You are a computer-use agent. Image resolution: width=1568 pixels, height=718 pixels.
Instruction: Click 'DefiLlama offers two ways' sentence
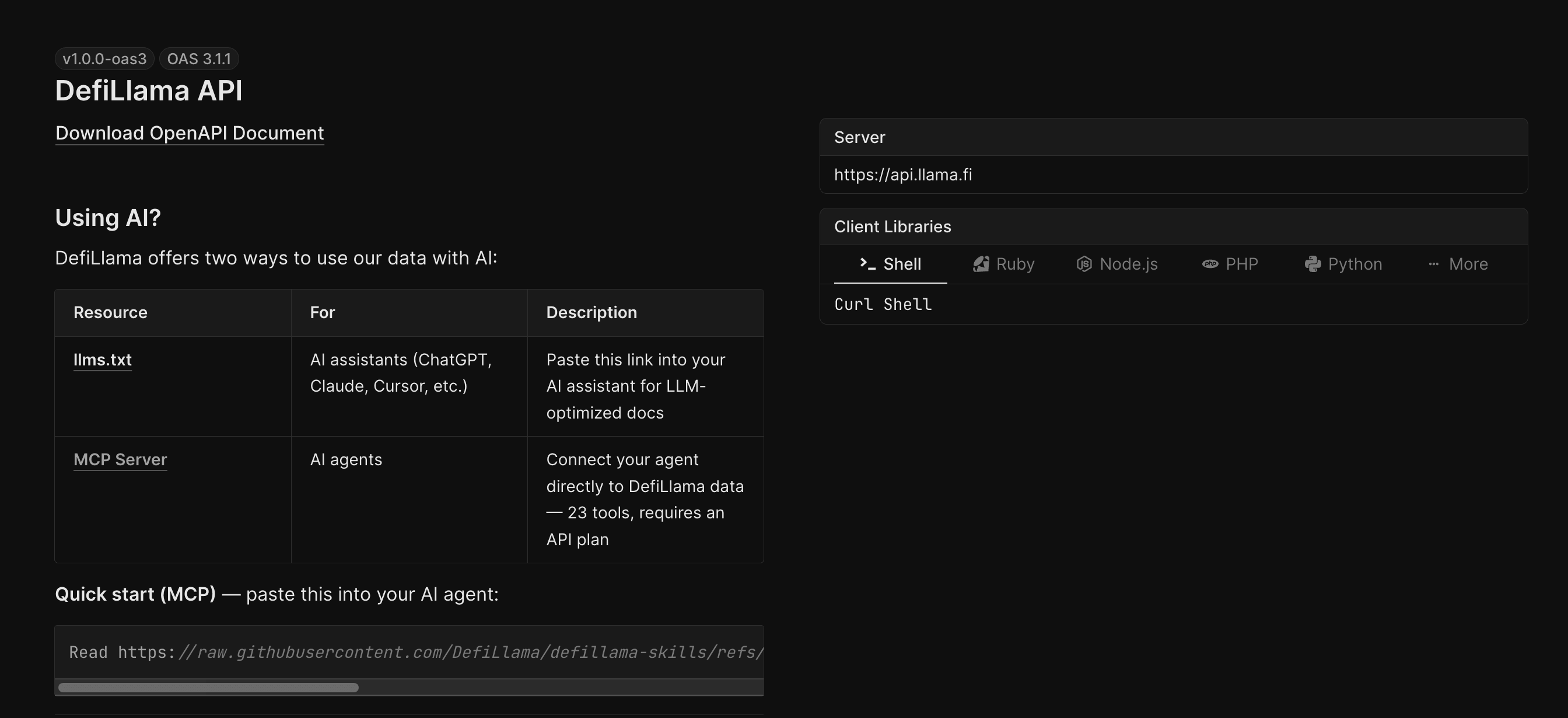point(276,257)
